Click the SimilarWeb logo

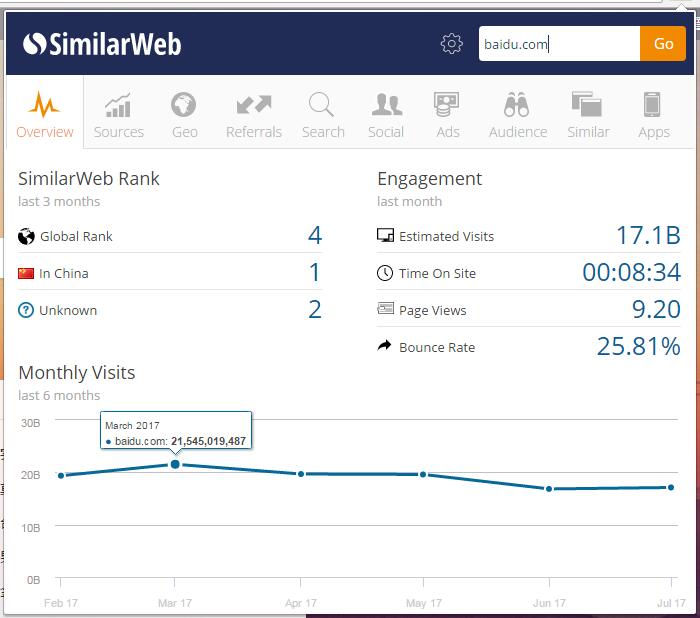click(102, 44)
